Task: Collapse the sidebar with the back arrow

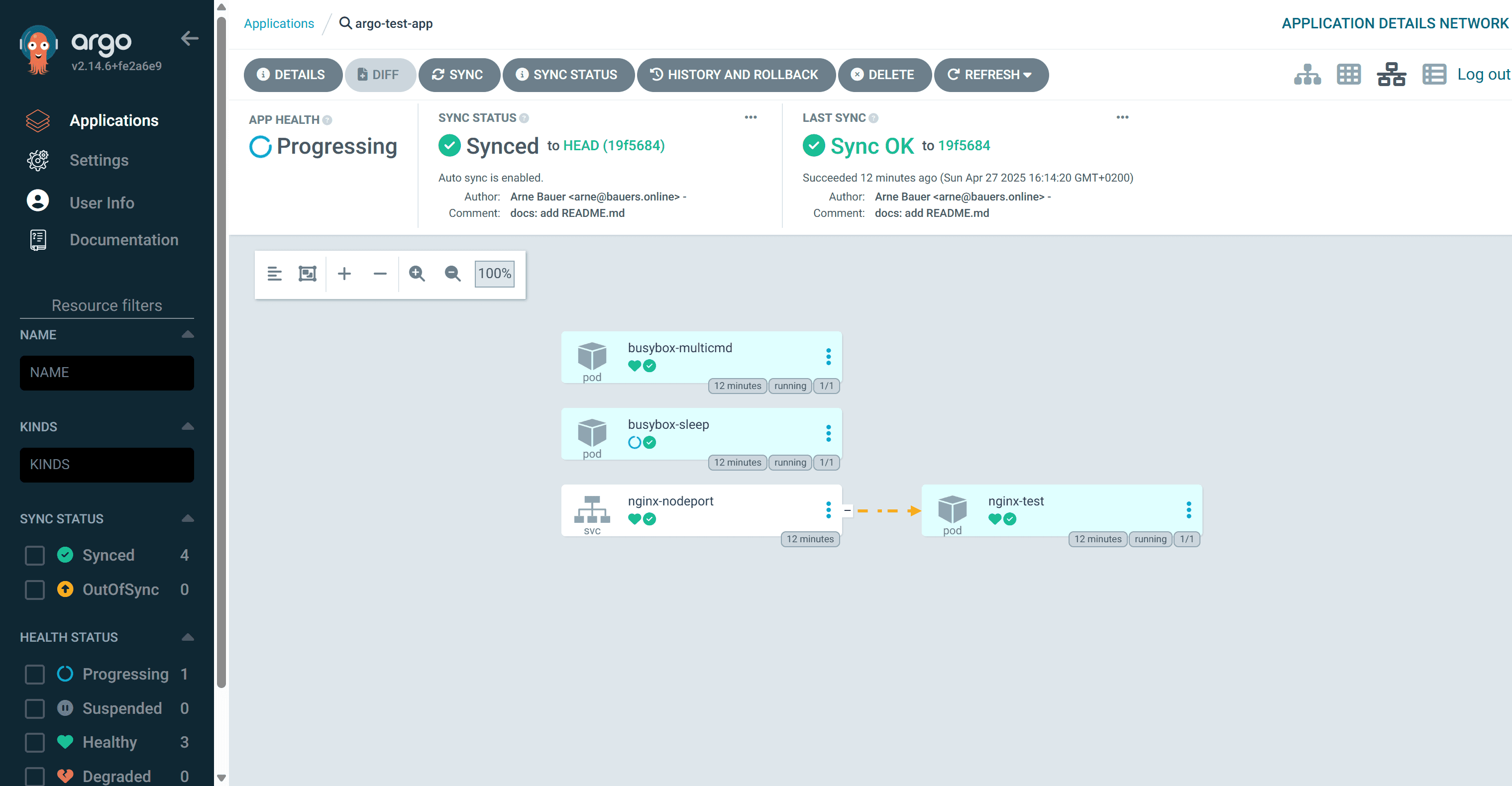Action: pos(190,39)
